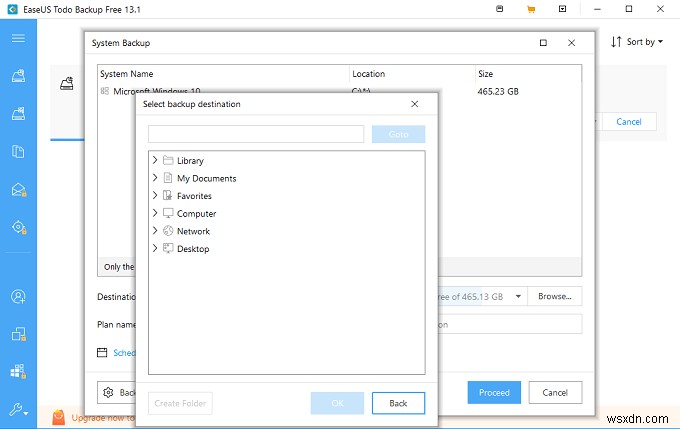Close the Select backup destination dialog
The height and width of the screenshot is (429, 680).
click(x=415, y=104)
